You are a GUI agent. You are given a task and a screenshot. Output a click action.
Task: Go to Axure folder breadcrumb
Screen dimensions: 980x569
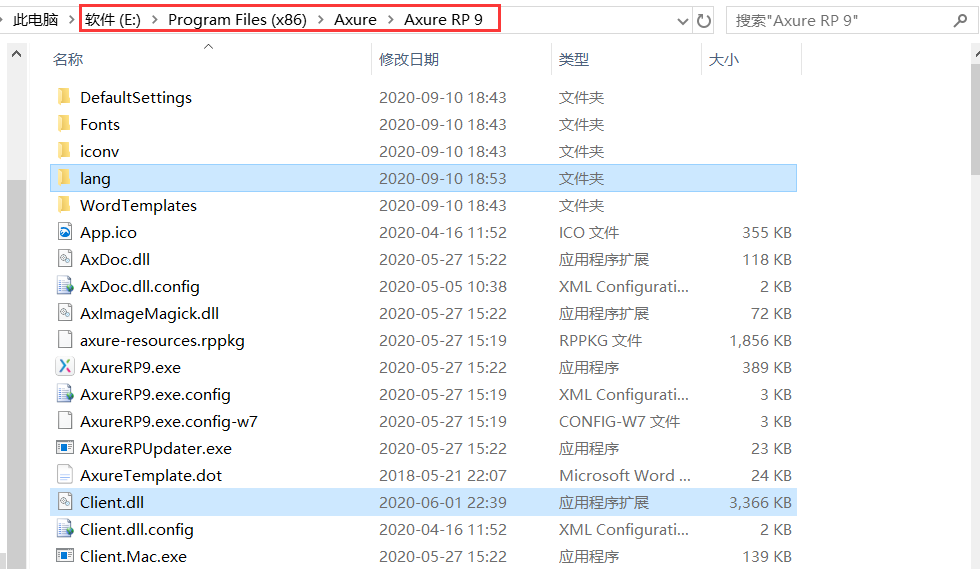click(x=355, y=20)
